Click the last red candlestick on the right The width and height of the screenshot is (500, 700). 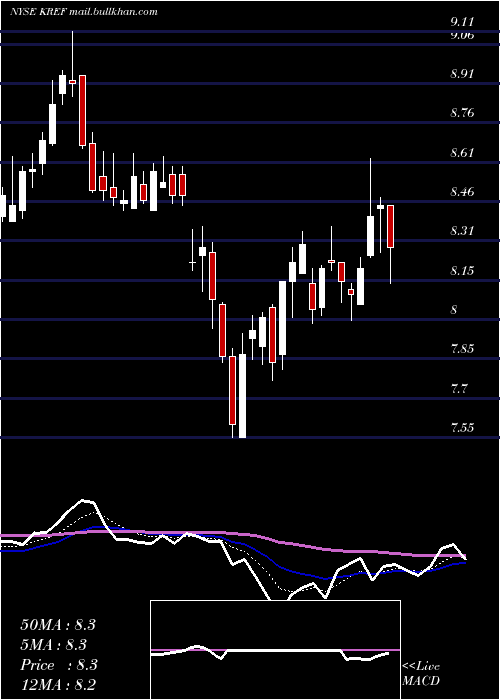pyautogui.click(x=391, y=226)
